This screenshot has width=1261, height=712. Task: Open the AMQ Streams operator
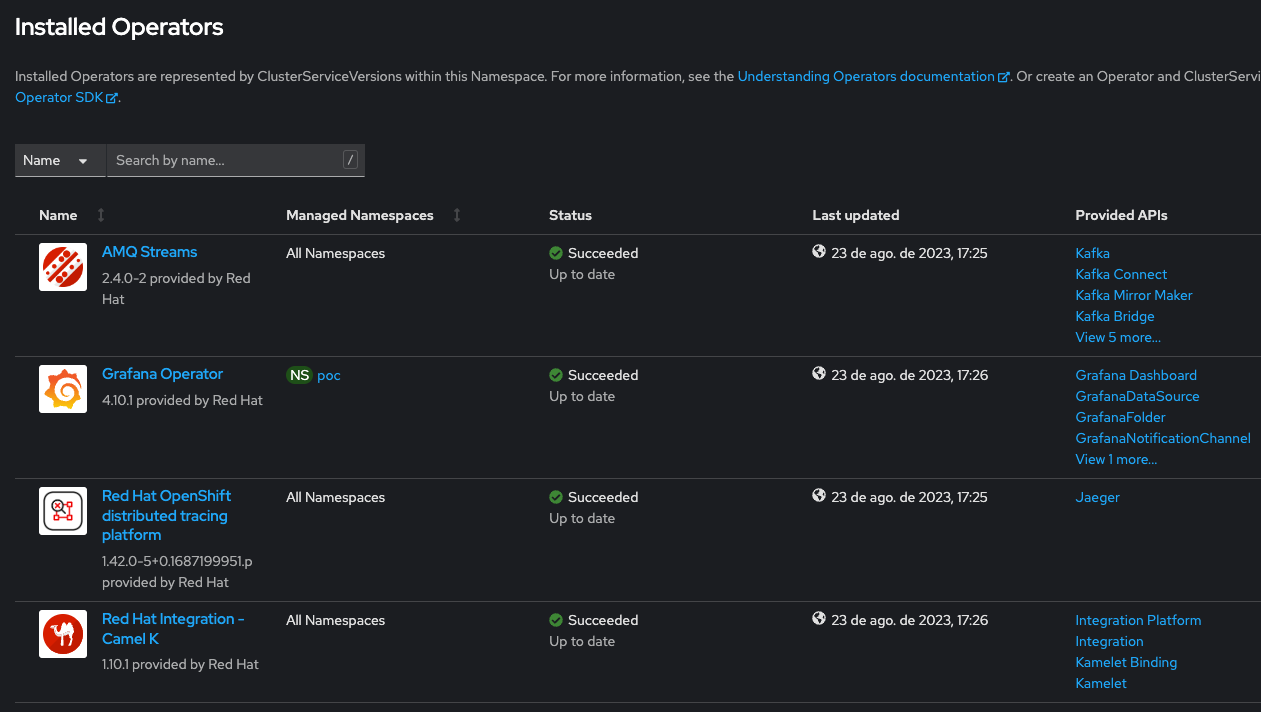click(149, 252)
